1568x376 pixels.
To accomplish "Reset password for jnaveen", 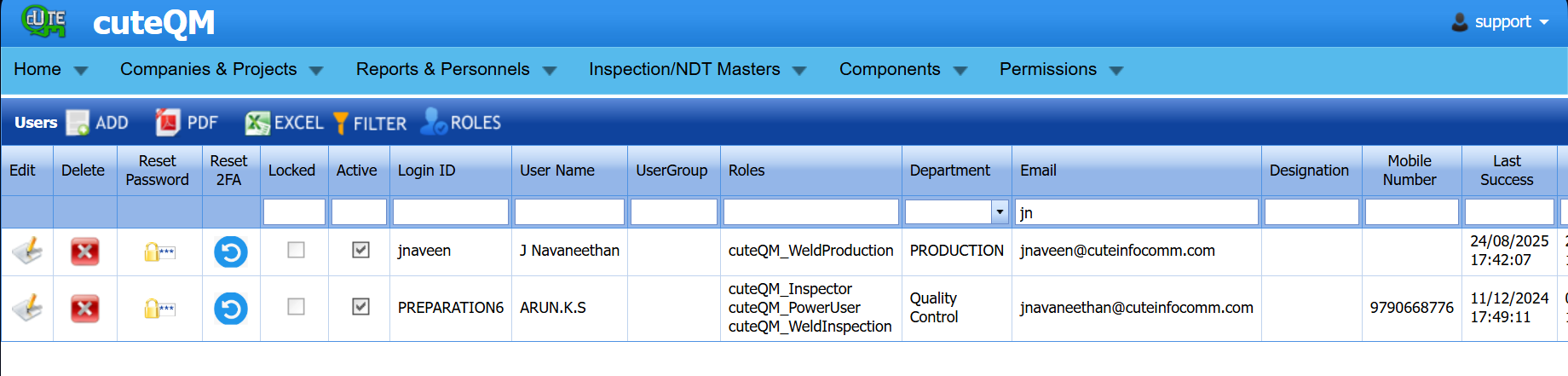I will [x=159, y=252].
